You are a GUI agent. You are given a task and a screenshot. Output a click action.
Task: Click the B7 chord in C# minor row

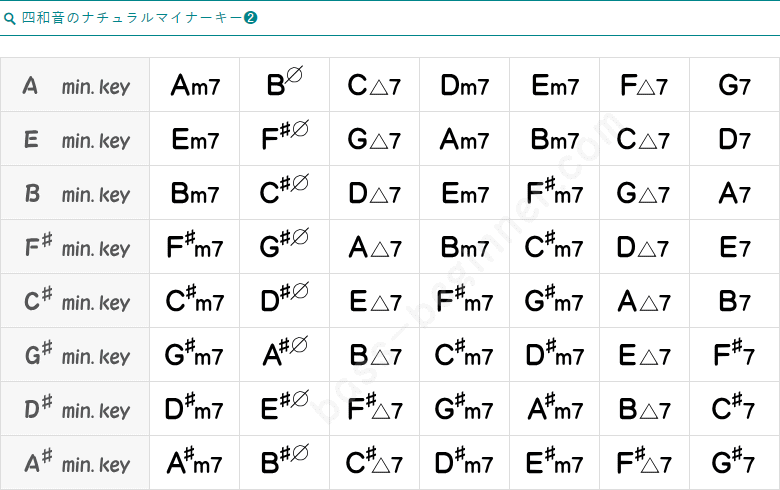click(734, 302)
